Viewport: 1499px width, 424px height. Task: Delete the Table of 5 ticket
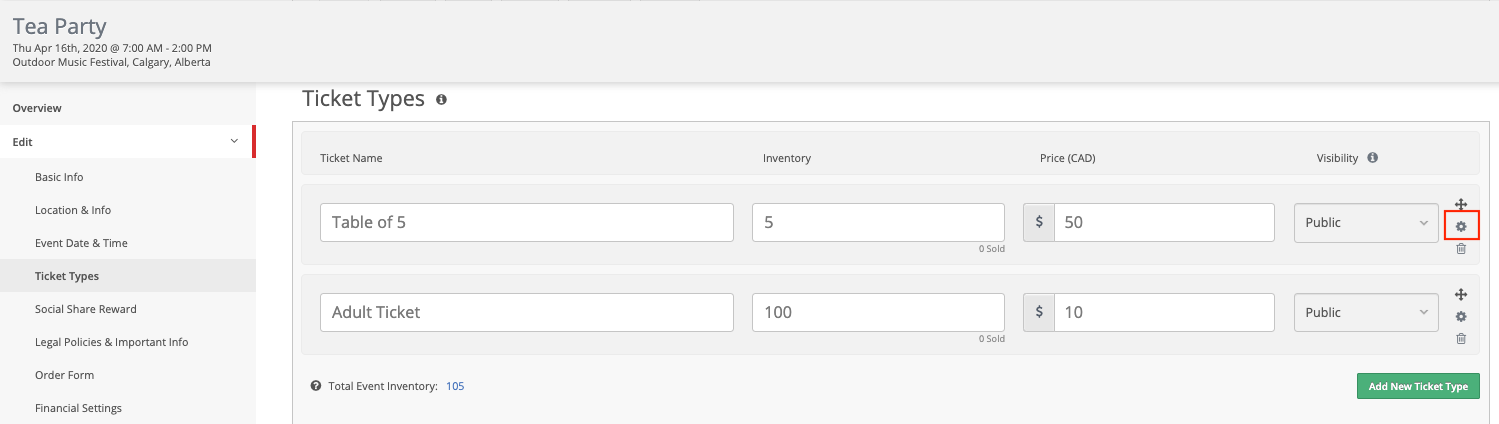1460,248
